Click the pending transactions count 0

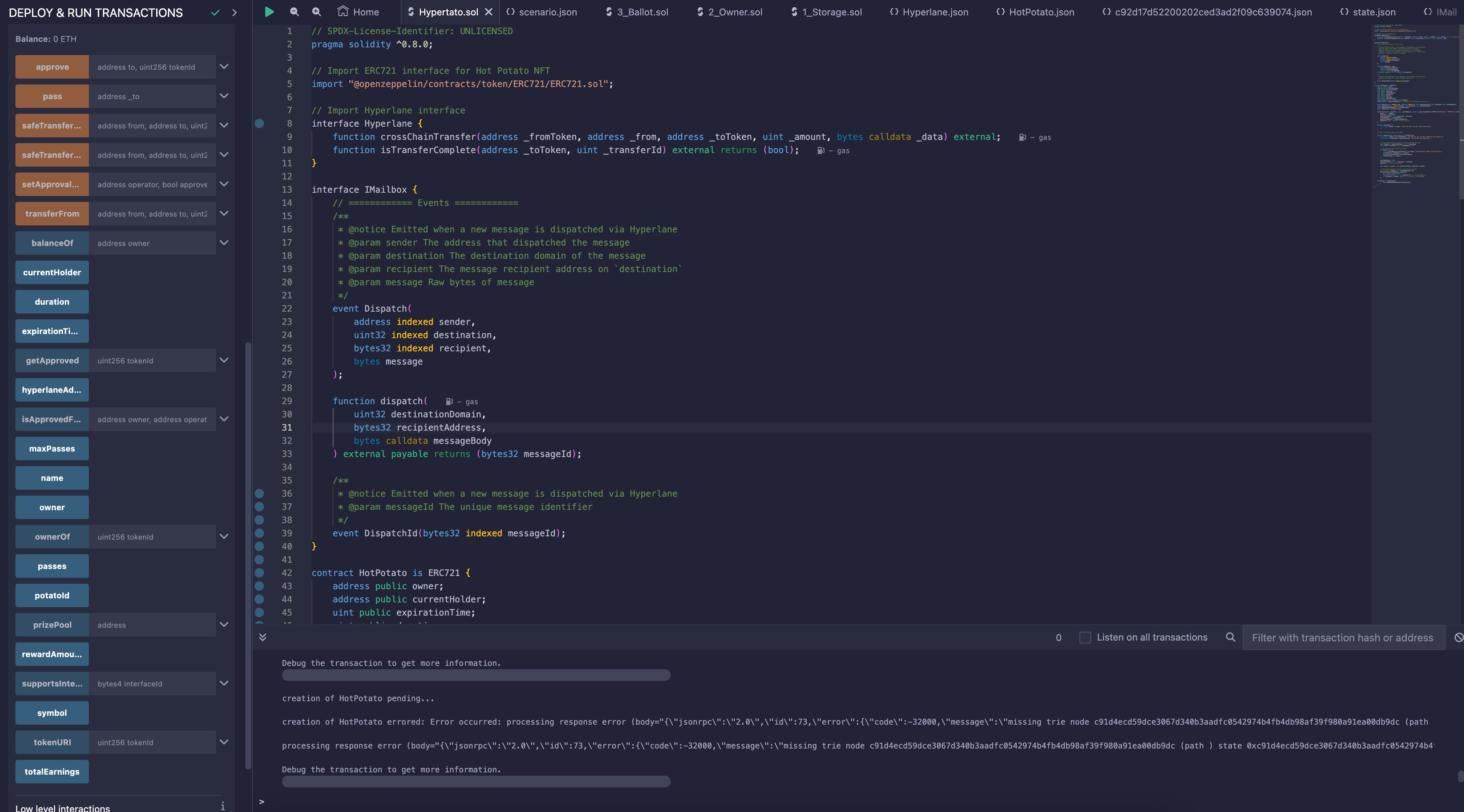[1058, 638]
